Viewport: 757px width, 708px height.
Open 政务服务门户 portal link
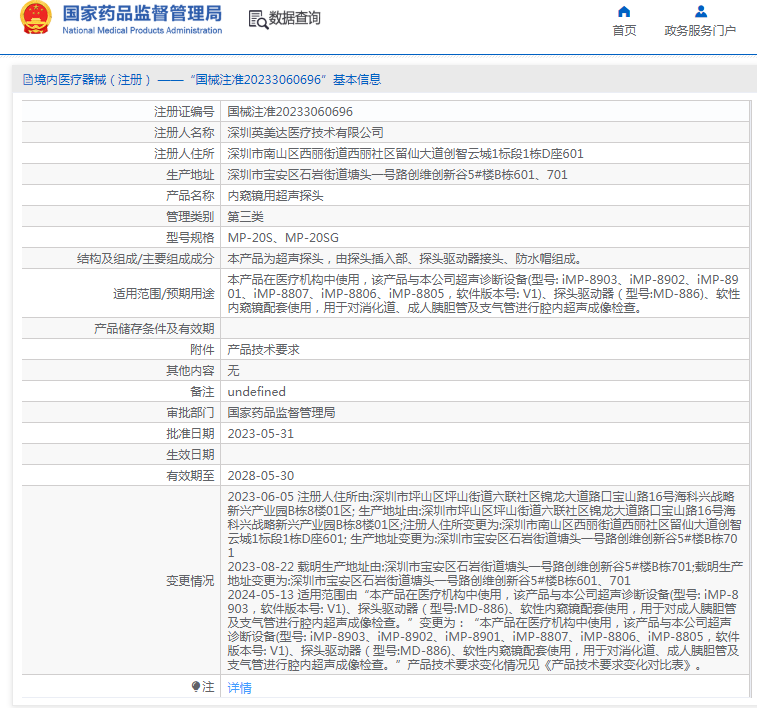tap(700, 30)
